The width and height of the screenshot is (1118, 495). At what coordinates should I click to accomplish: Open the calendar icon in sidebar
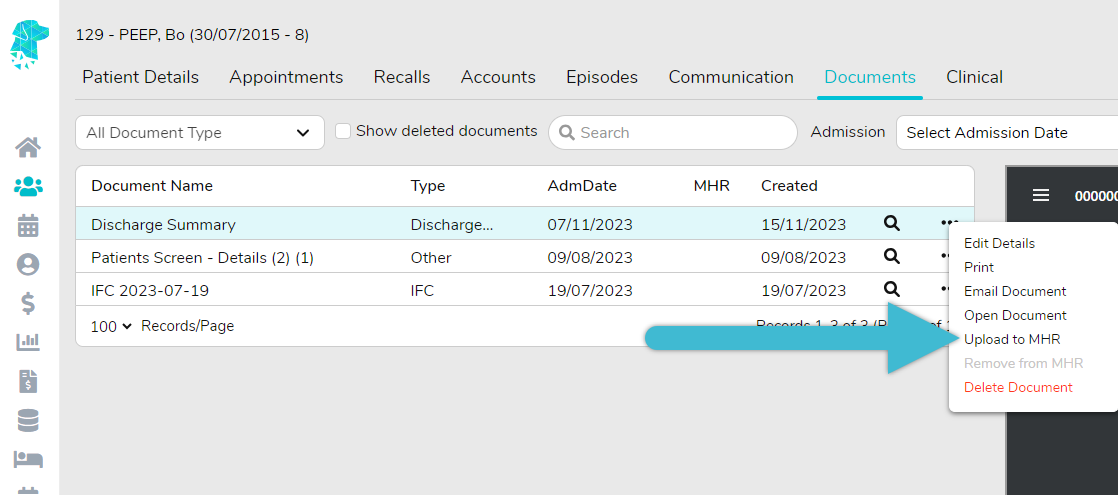tap(28, 225)
